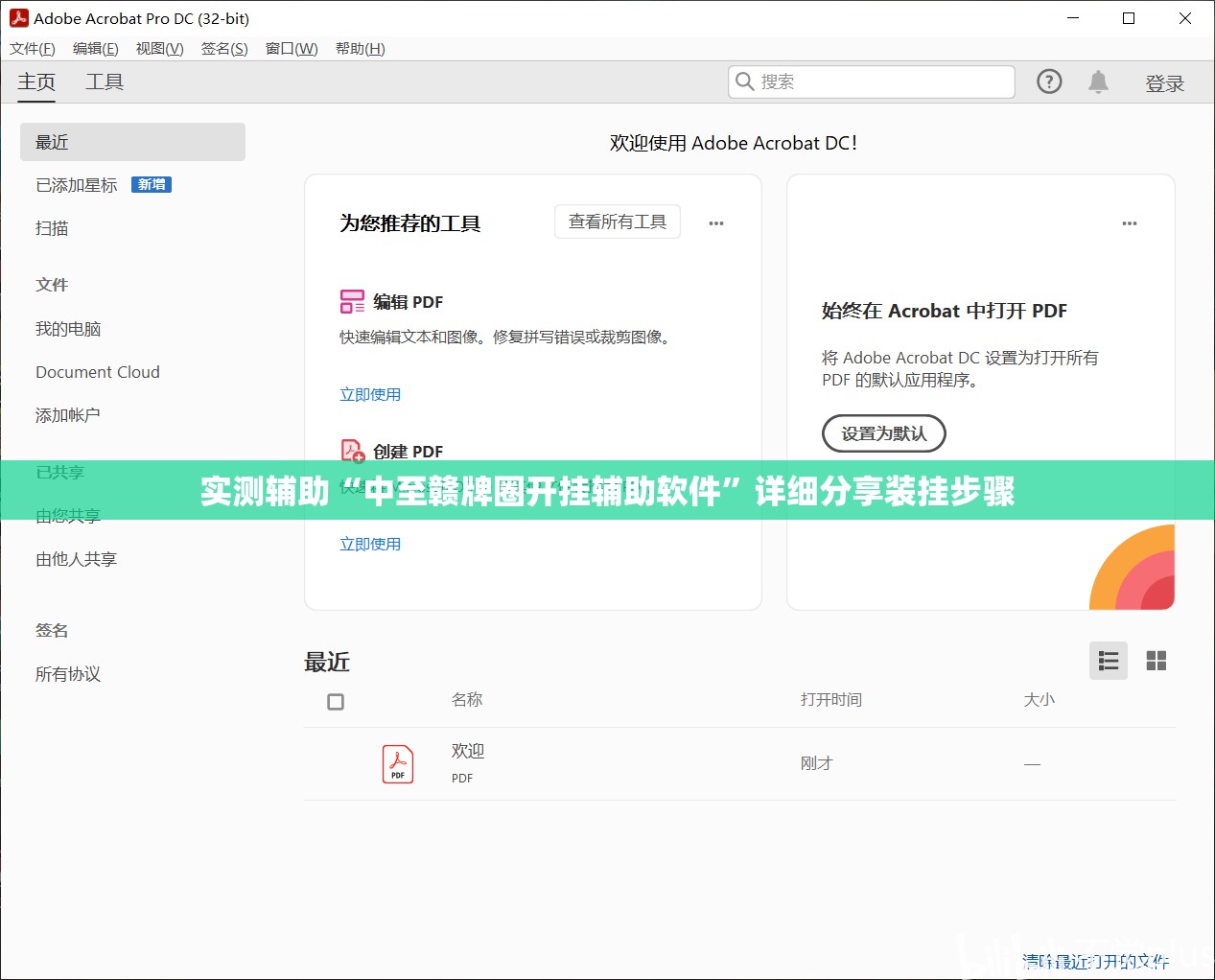Open the notifications bell icon
This screenshot has height=980, width=1215.
1098,82
